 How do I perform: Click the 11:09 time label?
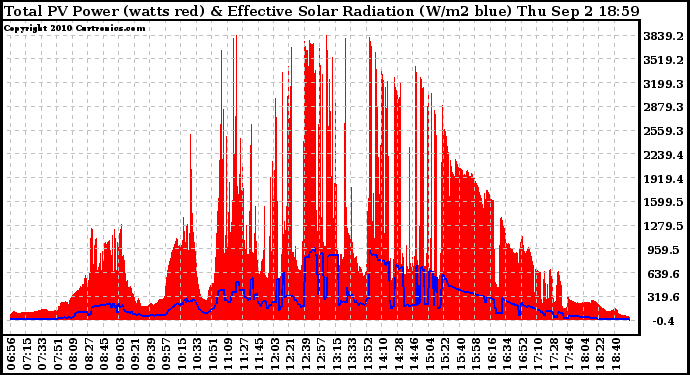coord(228,354)
